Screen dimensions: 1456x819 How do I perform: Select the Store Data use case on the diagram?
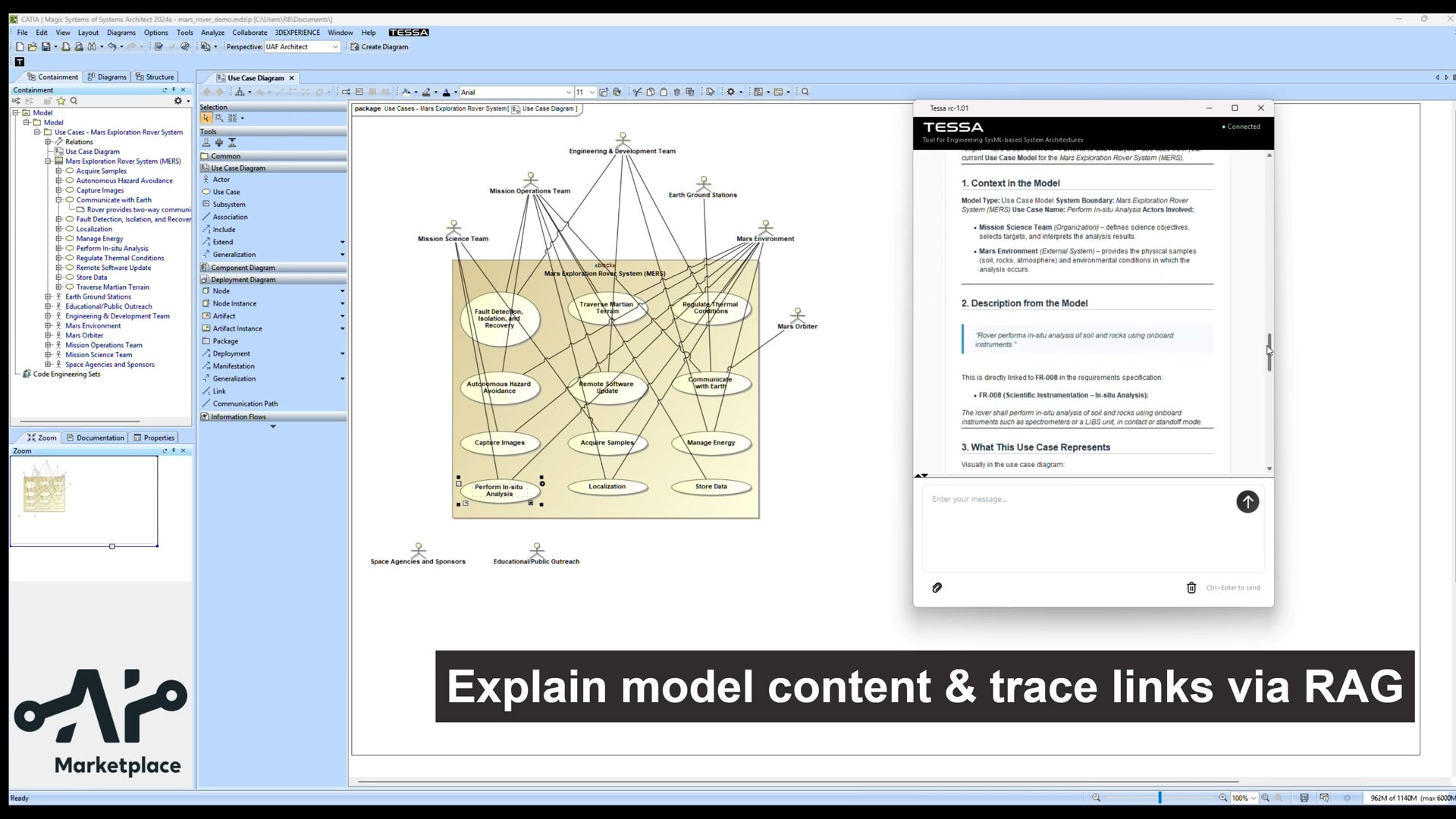(x=711, y=487)
